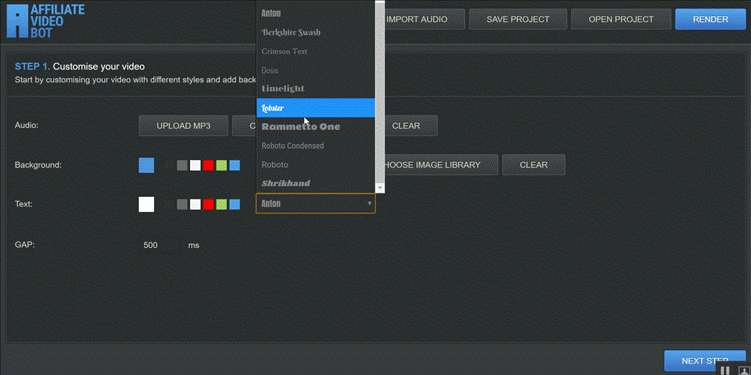Choose the Limelight font option

316,89
